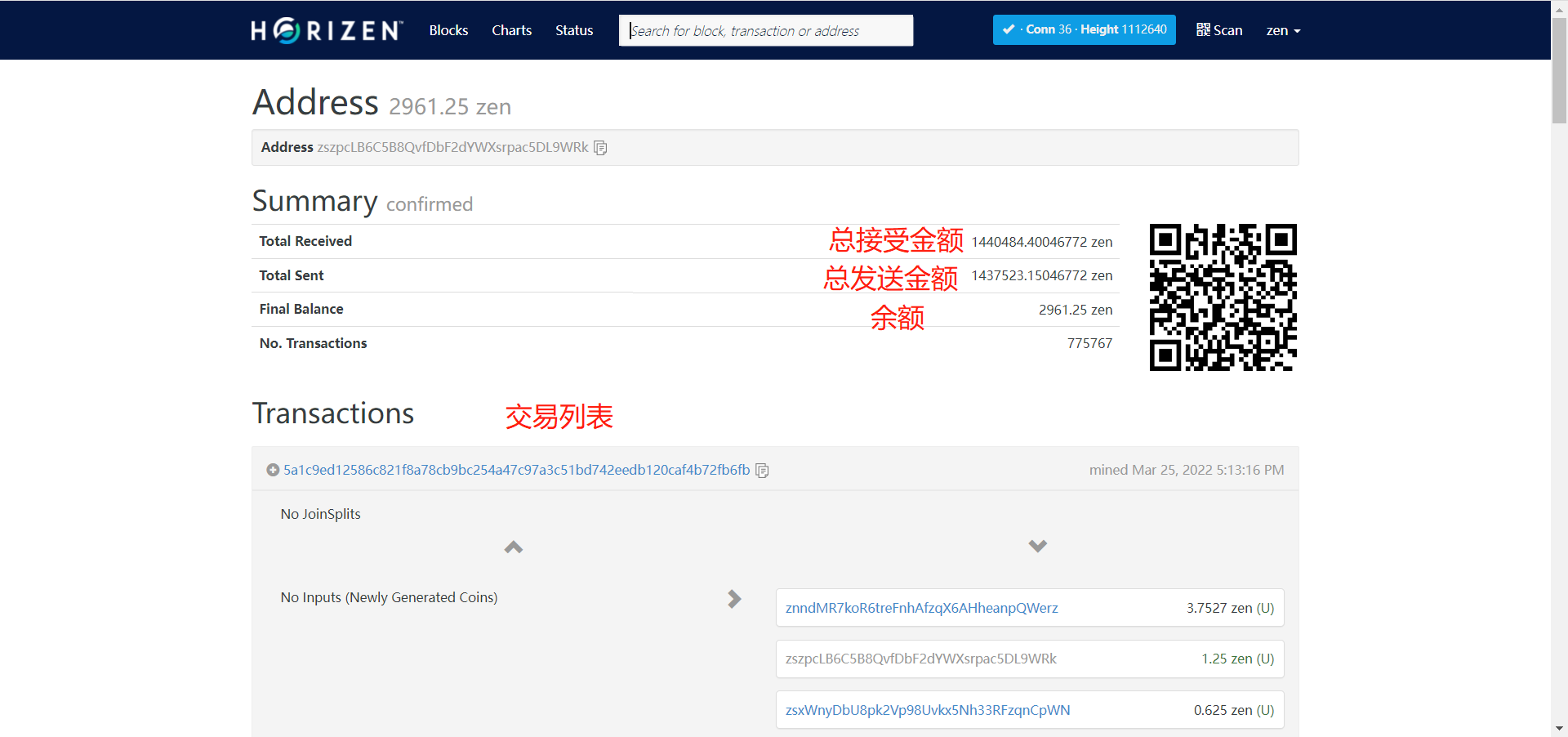Screen dimensions: 1568x737
Task: Click the scrollbar down arrow
Action: [x=1559, y=728]
